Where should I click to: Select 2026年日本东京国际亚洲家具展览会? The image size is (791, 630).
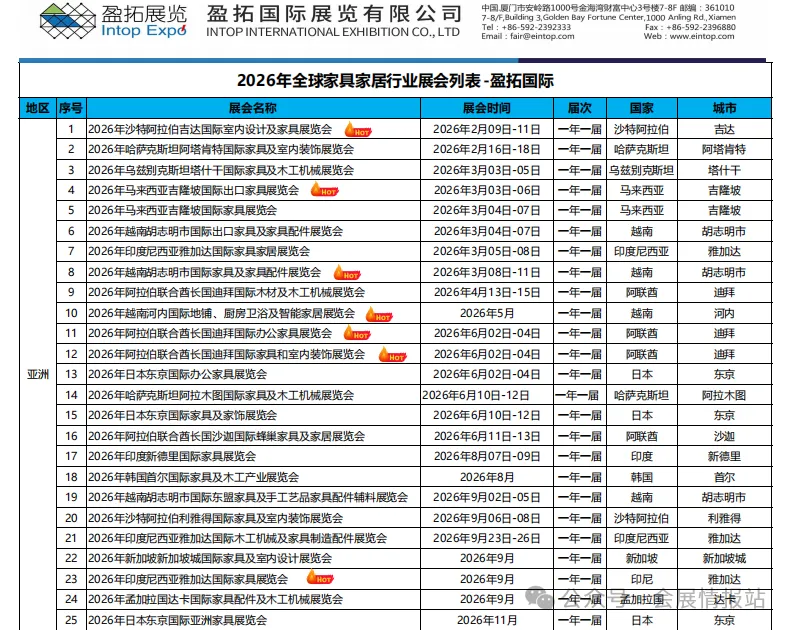(178, 620)
